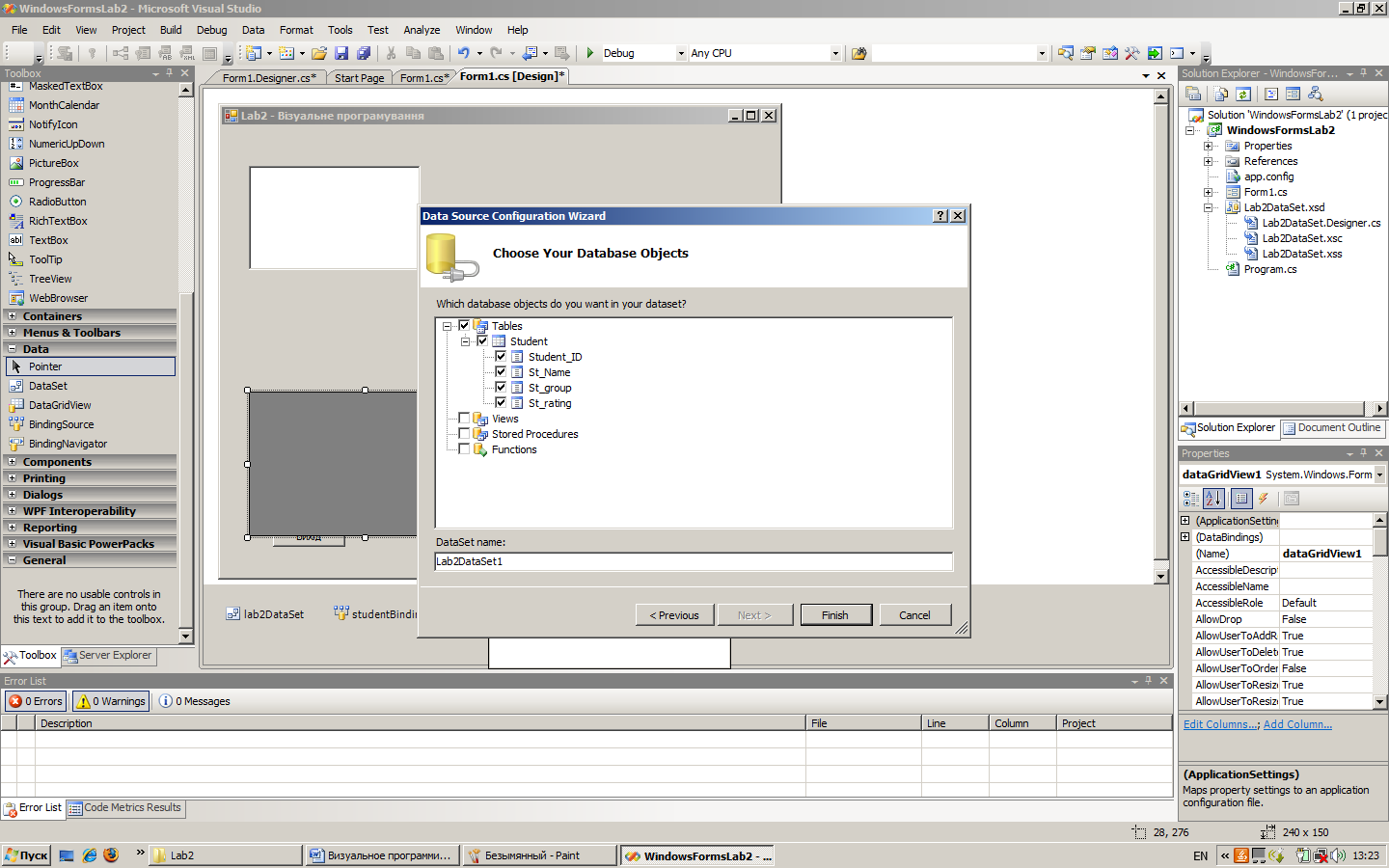Open the Analyze menu
Screen dimensions: 1389x868
(422, 30)
